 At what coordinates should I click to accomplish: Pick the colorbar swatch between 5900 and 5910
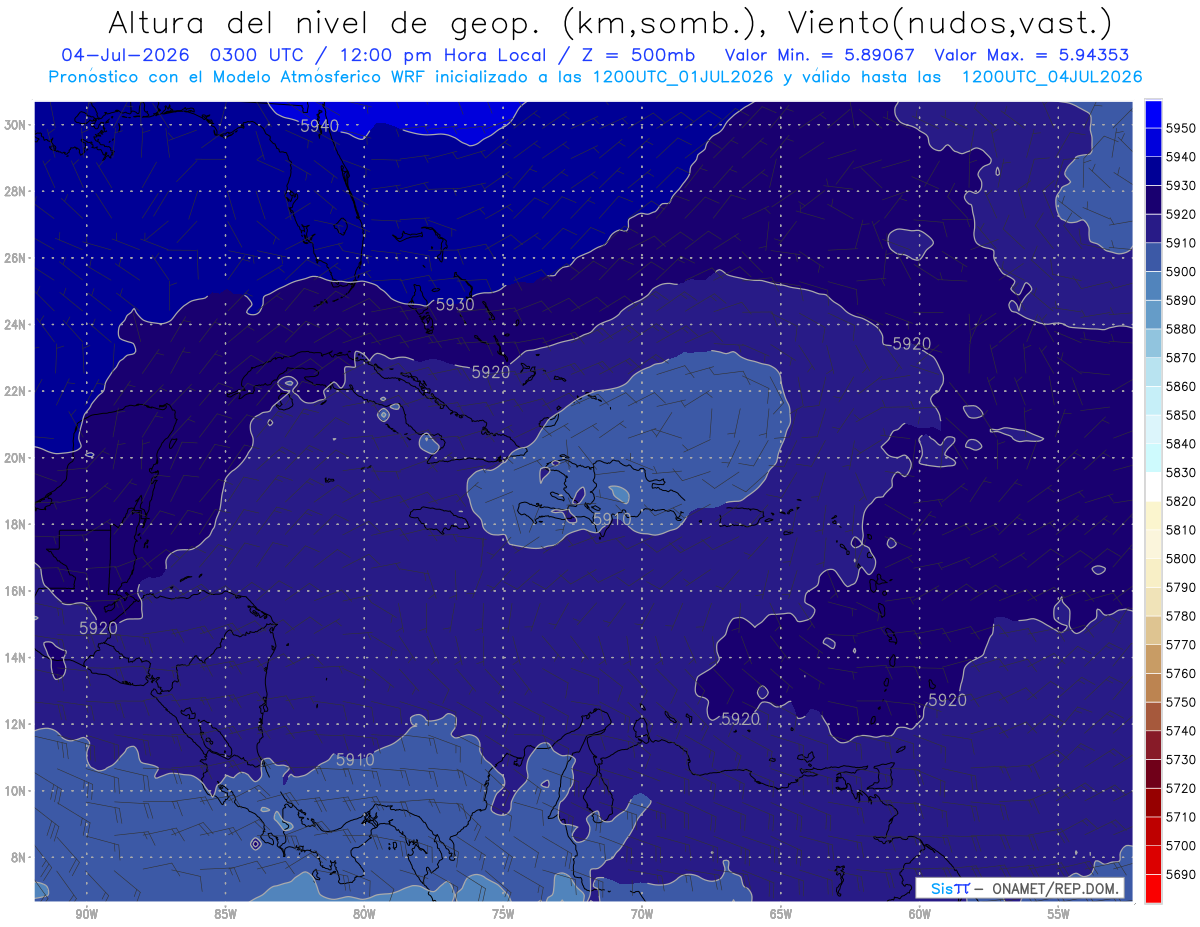coord(1153,257)
